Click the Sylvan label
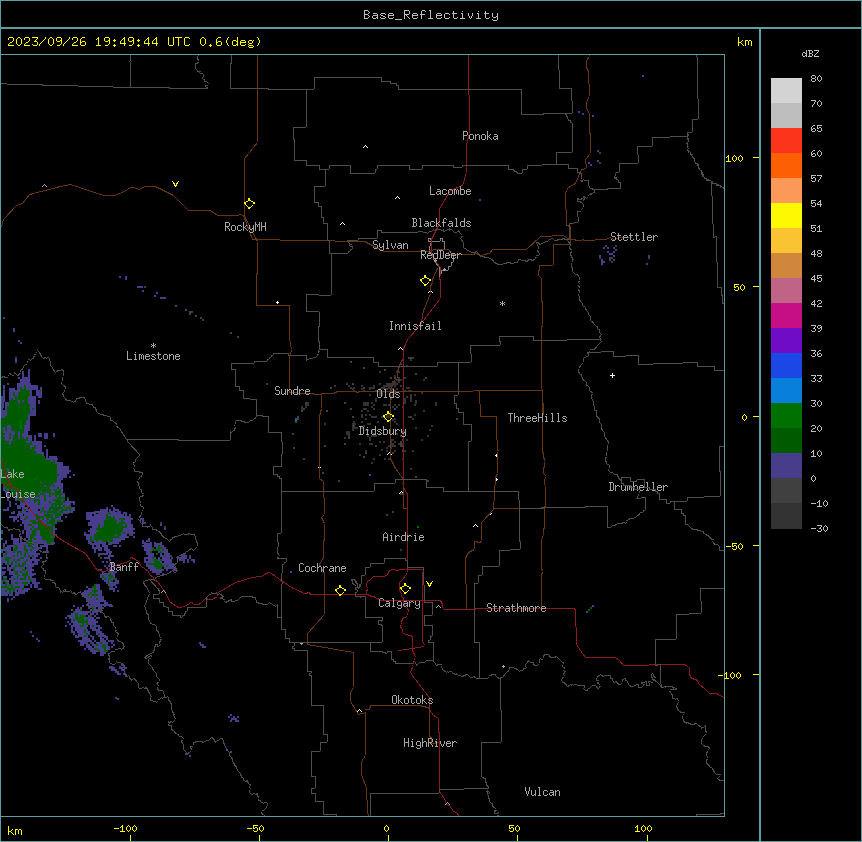 pyautogui.click(x=390, y=245)
